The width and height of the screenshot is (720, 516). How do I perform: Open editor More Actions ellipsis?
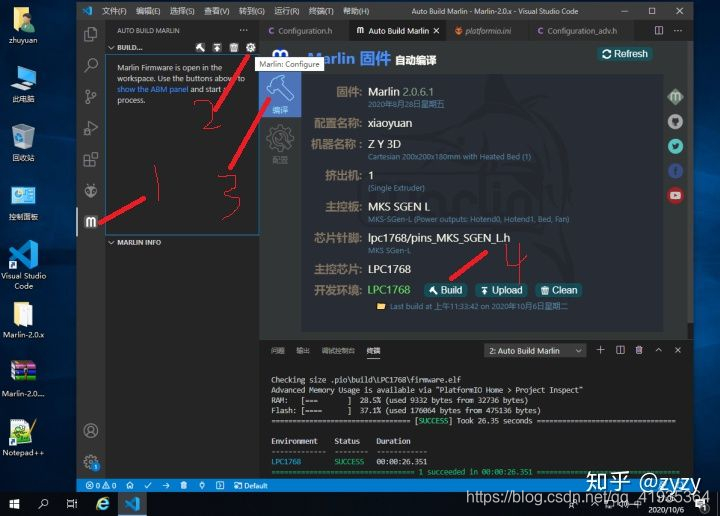678,30
